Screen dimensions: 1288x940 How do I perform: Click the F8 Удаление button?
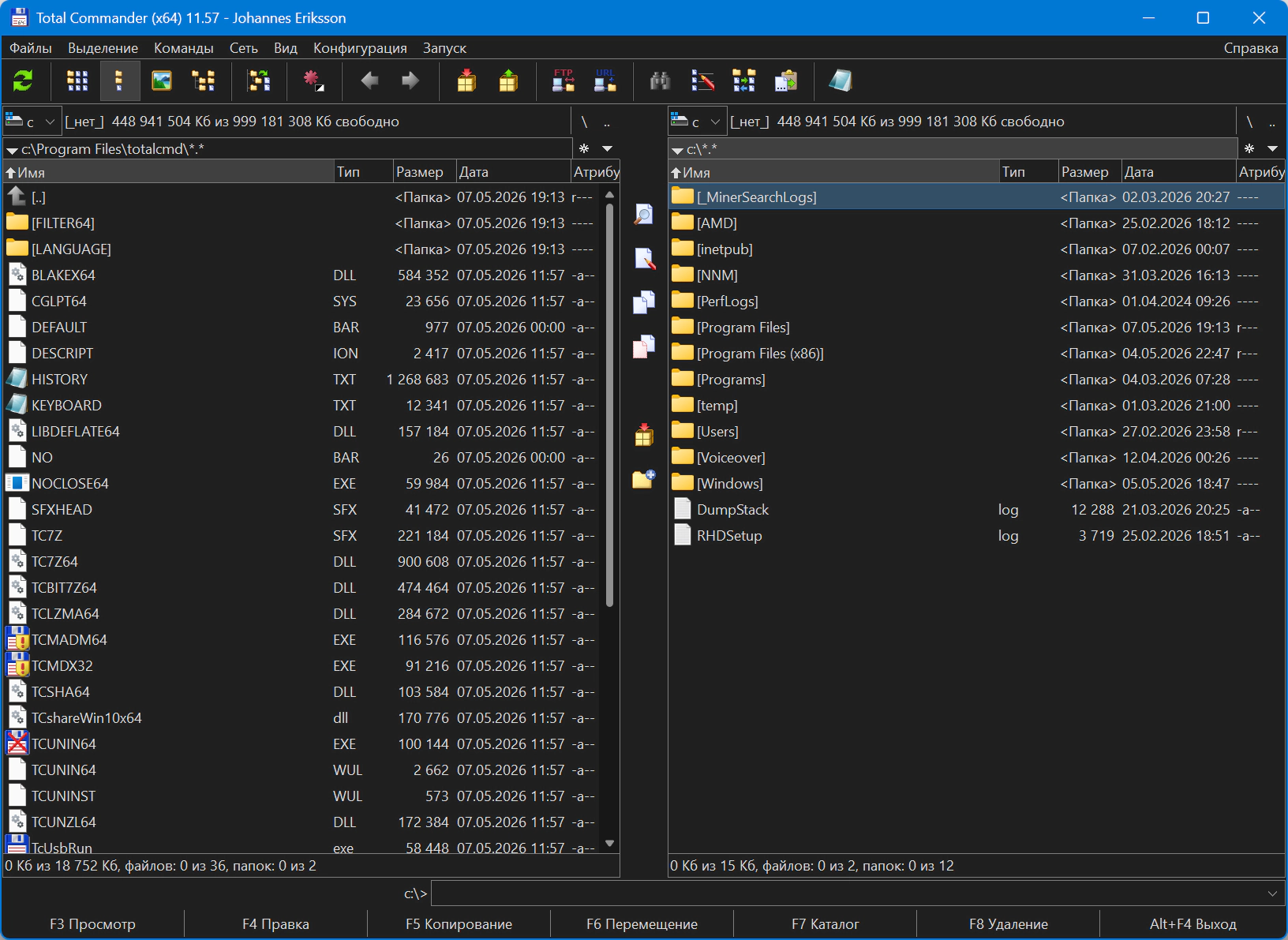click(1009, 923)
